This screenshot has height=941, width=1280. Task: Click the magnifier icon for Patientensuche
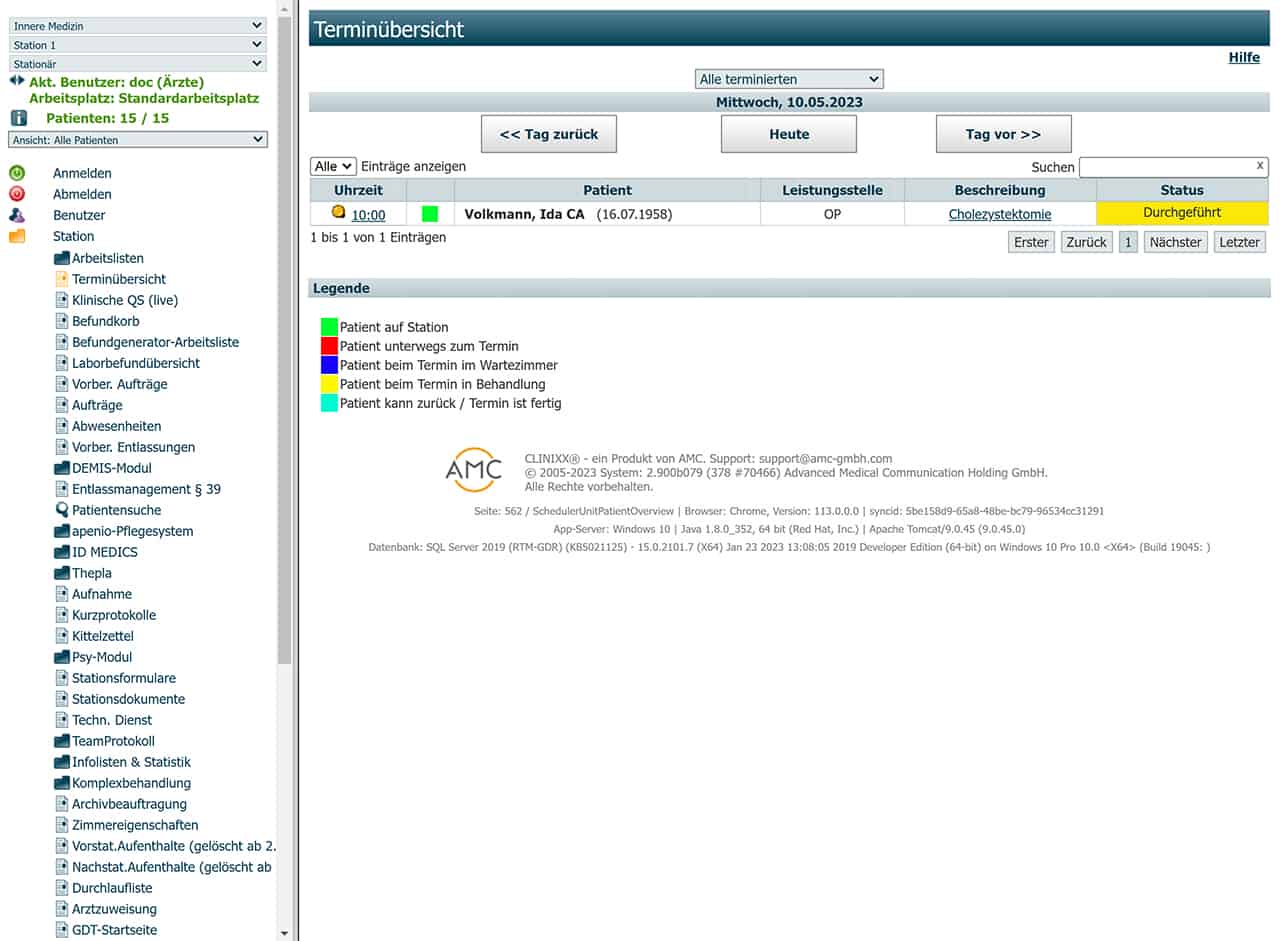coord(62,510)
